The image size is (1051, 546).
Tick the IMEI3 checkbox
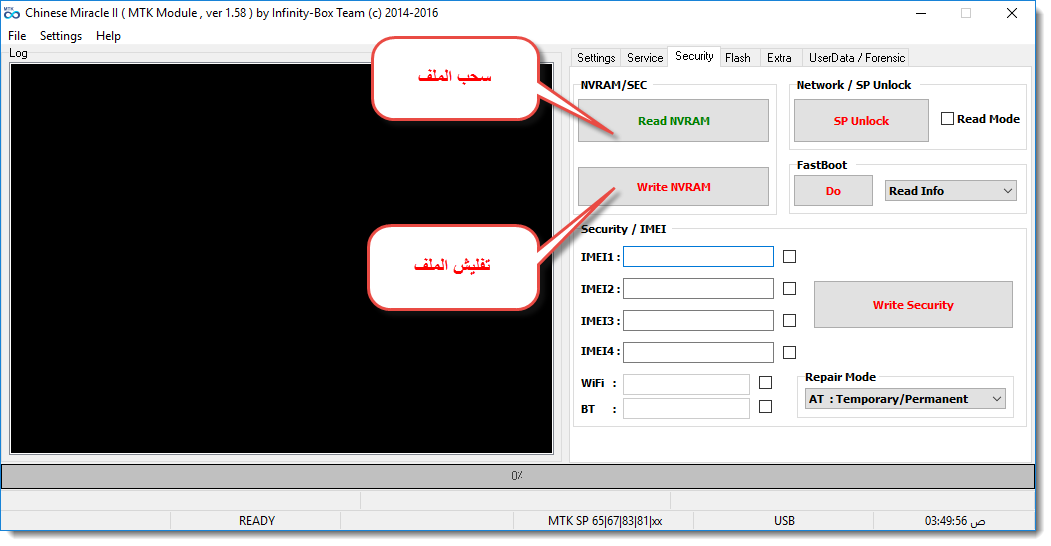click(790, 321)
